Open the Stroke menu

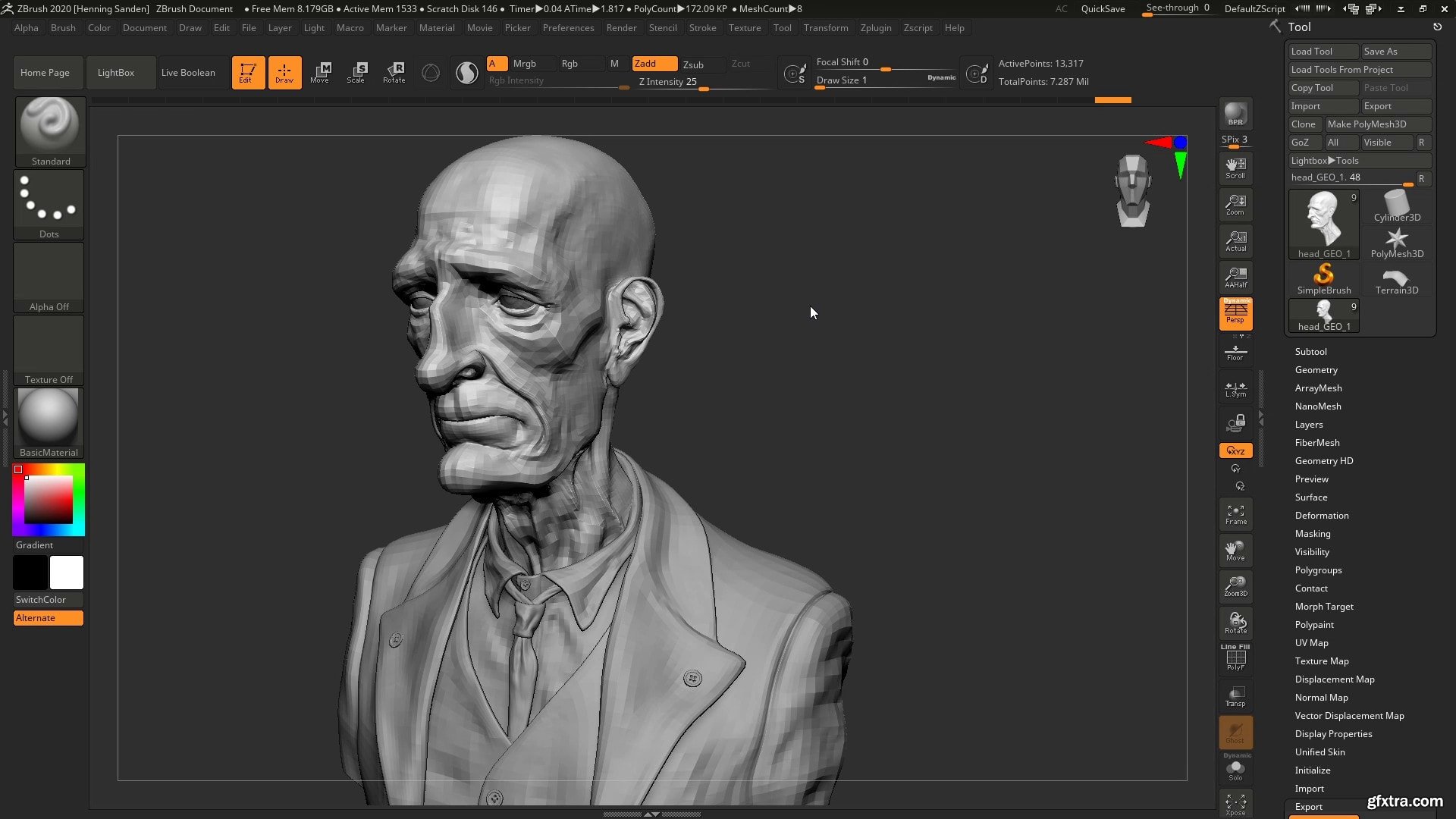(702, 27)
